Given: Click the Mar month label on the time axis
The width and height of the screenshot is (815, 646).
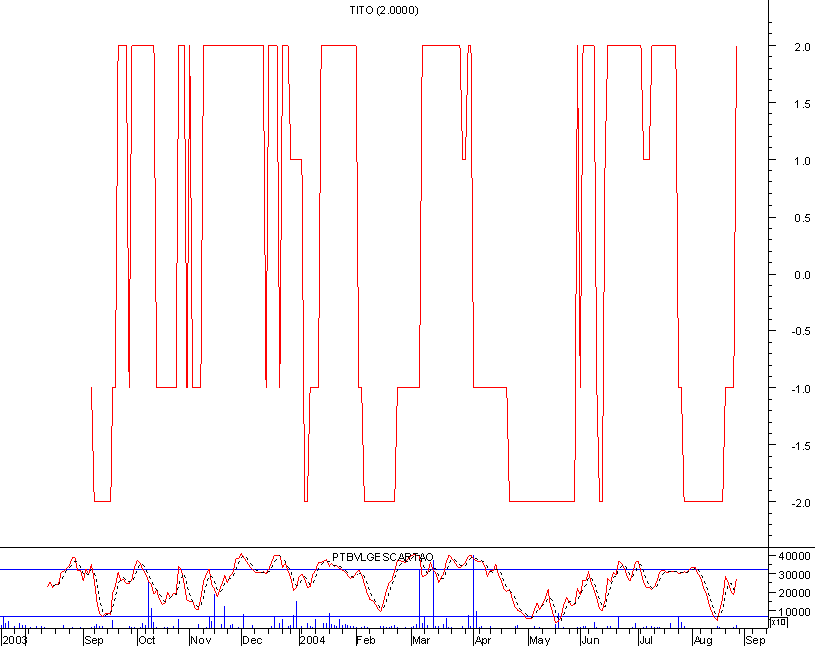Looking at the screenshot, I should pyautogui.click(x=421, y=640).
